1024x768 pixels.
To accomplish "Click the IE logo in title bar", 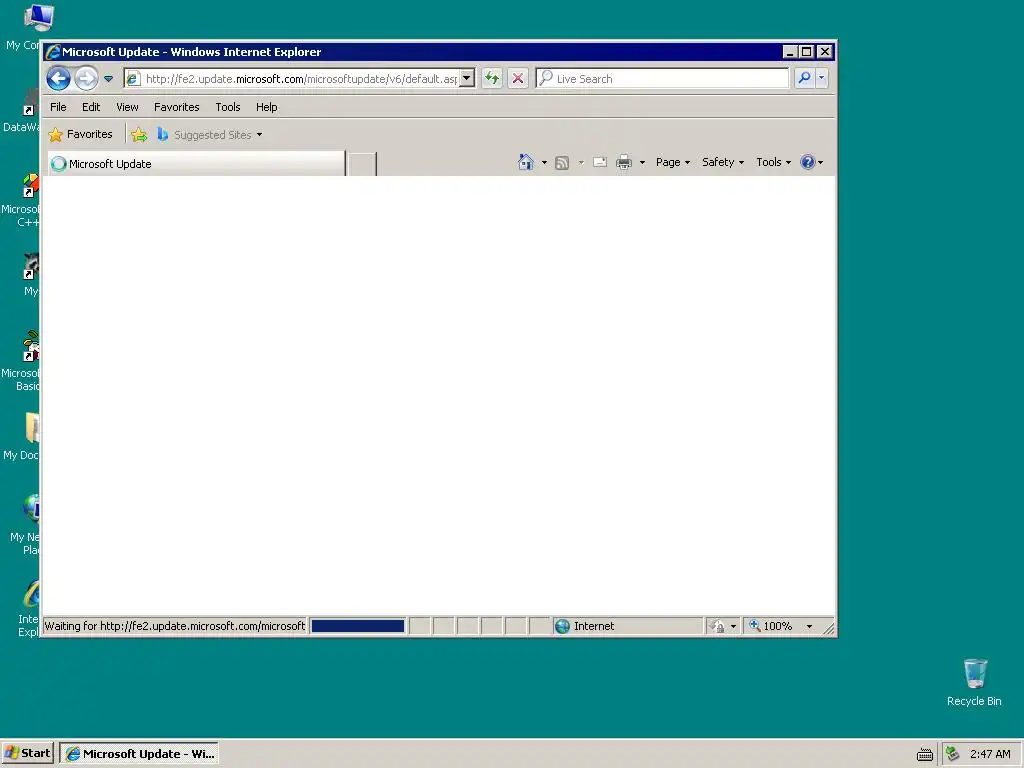I will click(x=53, y=52).
